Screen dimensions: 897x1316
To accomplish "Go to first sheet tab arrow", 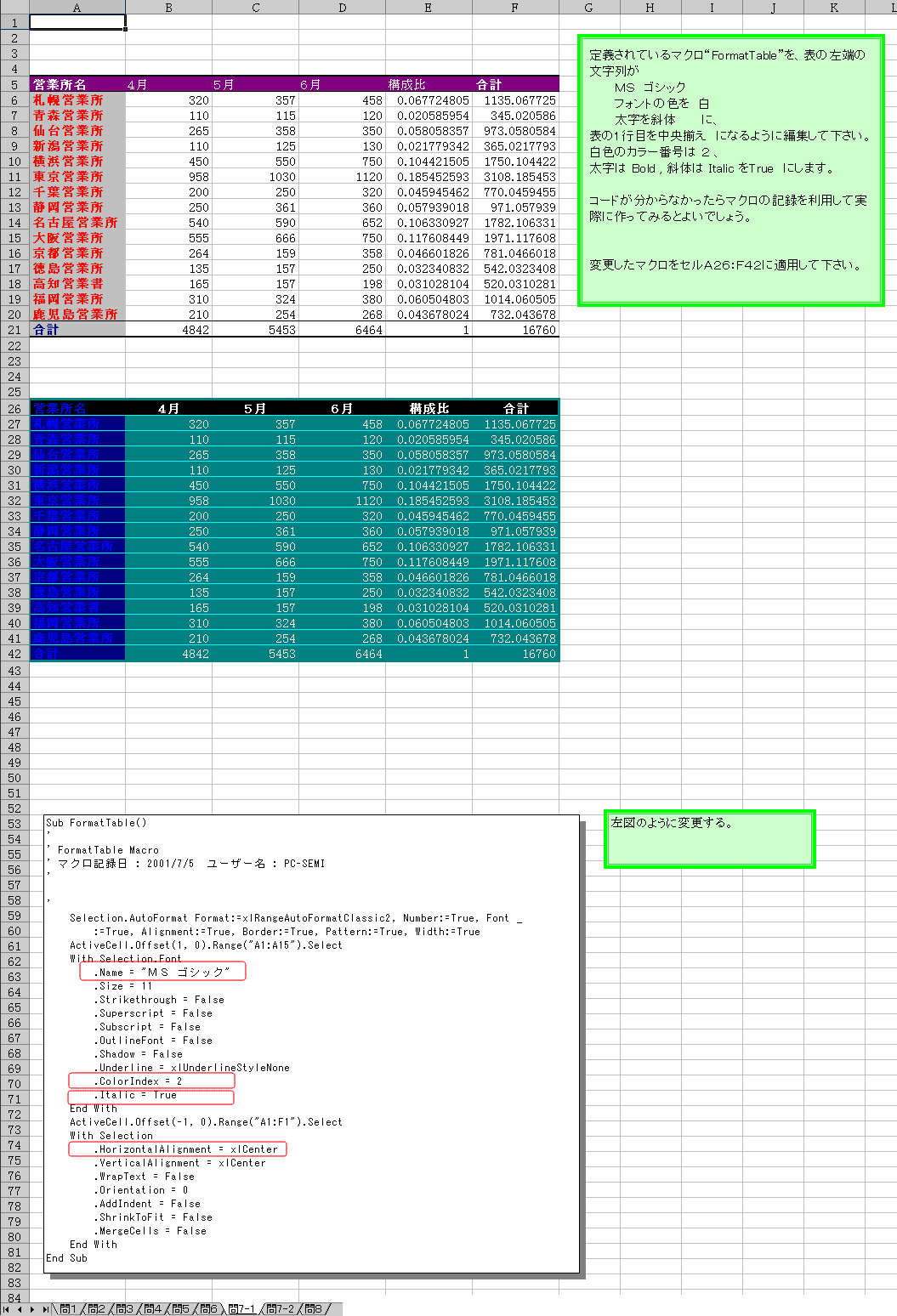I will coord(8,1309).
